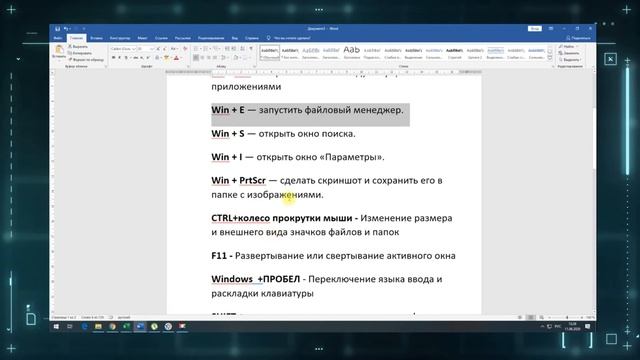Switch to print layout view in status bar

click(531, 317)
